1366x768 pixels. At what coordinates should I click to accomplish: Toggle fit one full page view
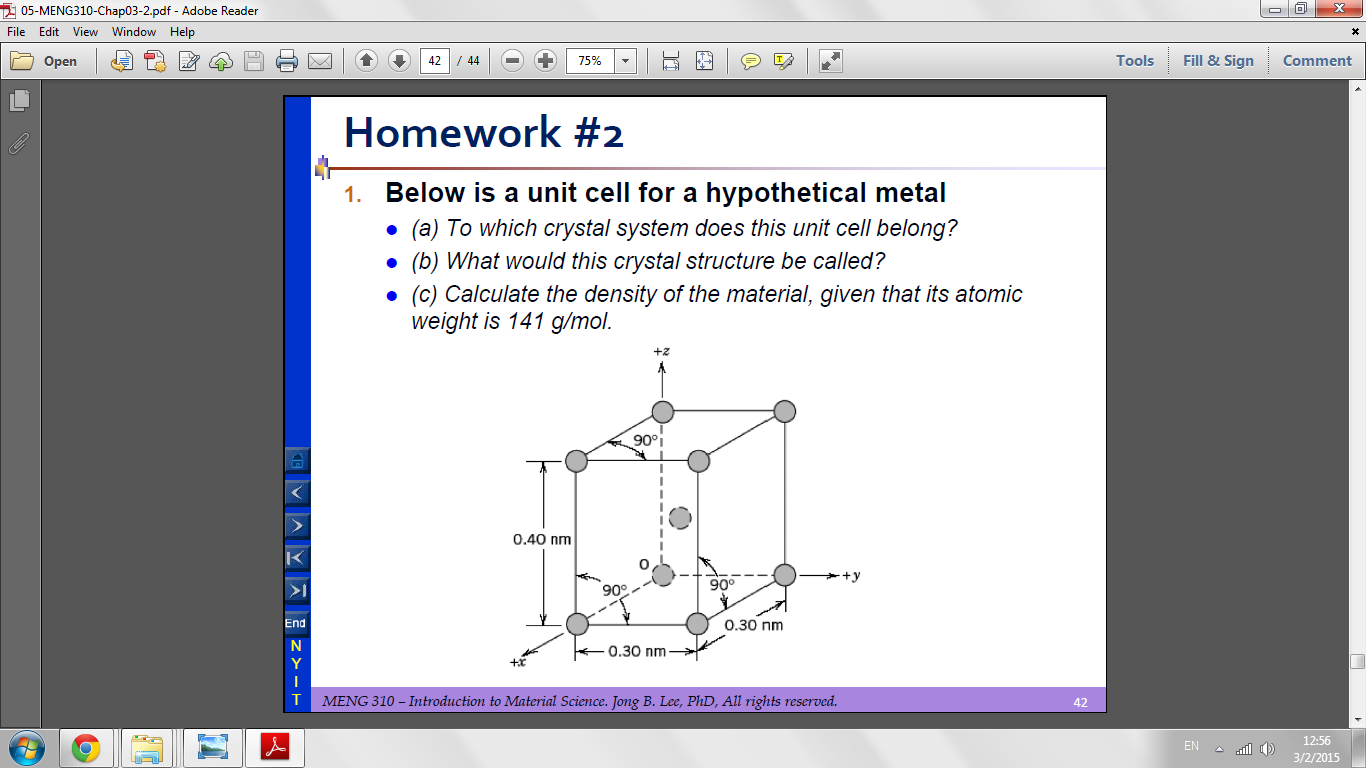[x=704, y=61]
